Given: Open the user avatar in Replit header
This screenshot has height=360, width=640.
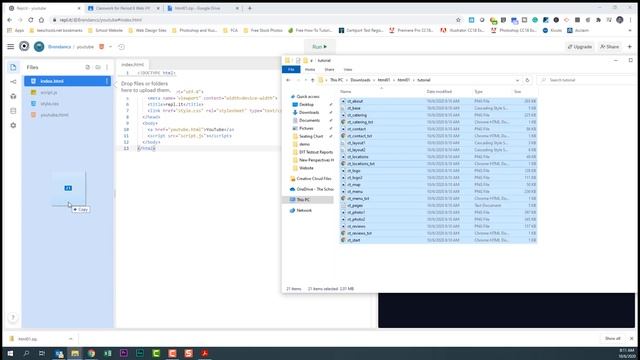Looking at the screenshot, I should (x=39, y=47).
